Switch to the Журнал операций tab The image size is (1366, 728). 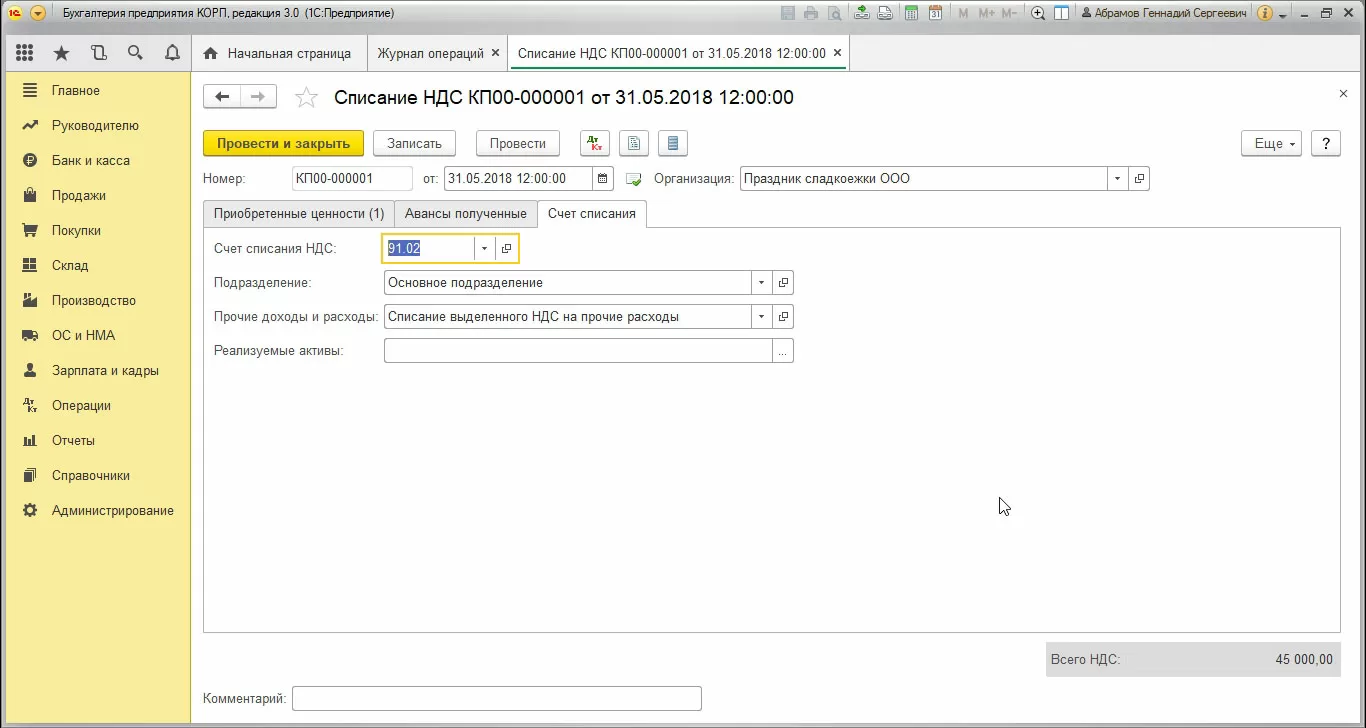(430, 53)
